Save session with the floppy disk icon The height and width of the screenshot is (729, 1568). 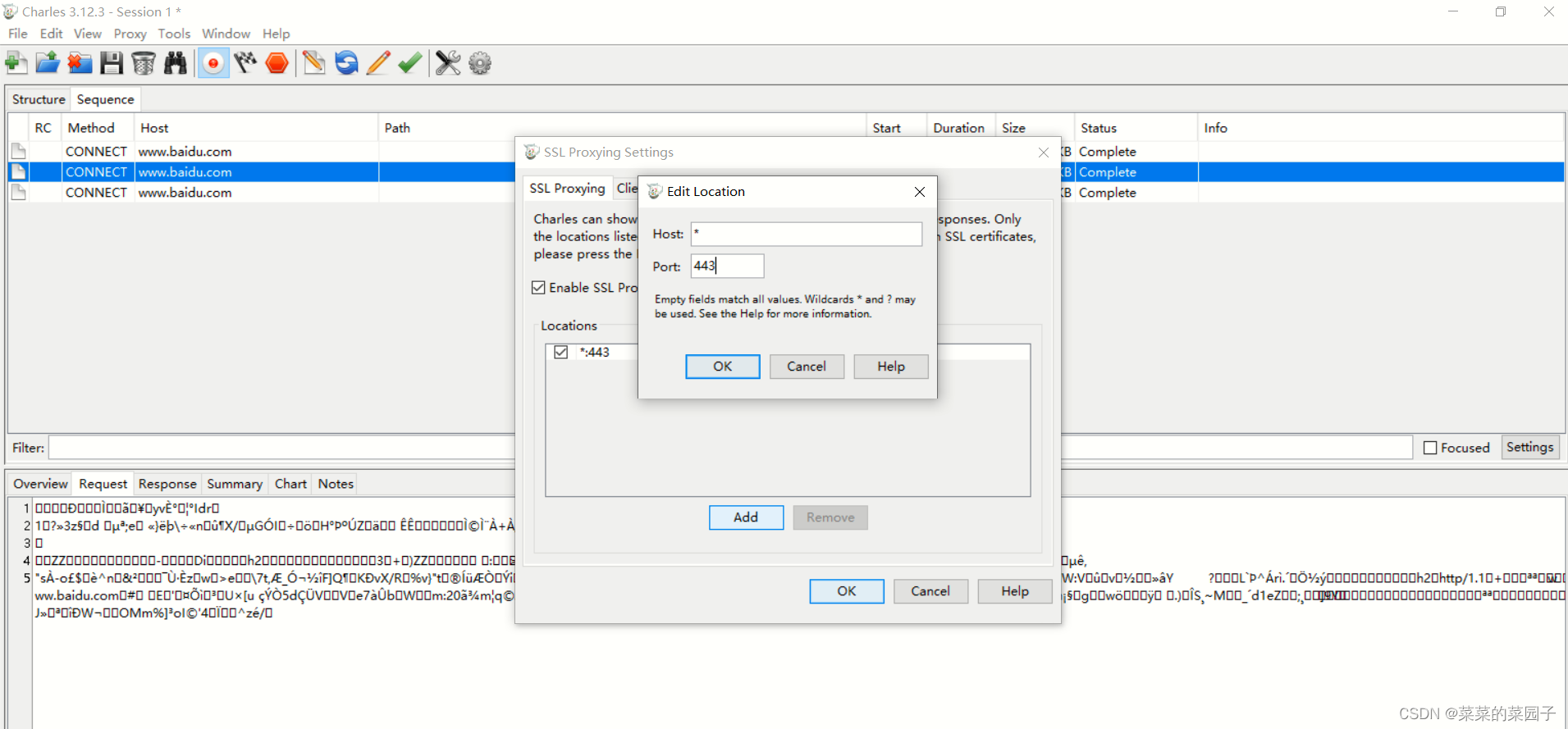(112, 63)
